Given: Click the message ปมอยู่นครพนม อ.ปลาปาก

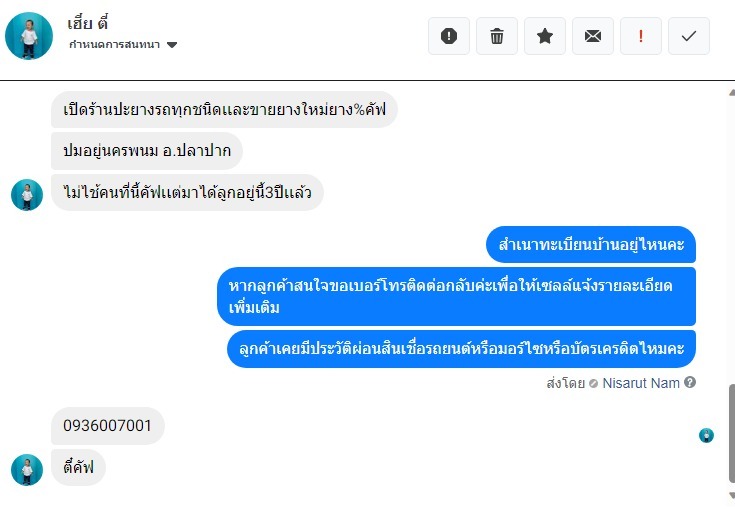Looking at the screenshot, I should click(x=146, y=151).
